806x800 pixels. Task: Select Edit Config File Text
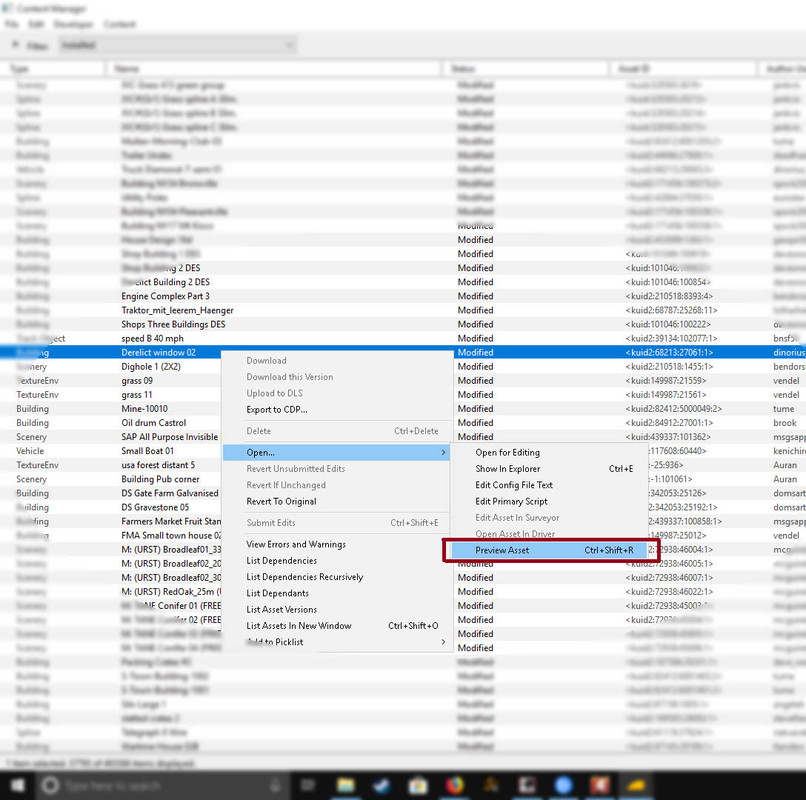(548, 485)
